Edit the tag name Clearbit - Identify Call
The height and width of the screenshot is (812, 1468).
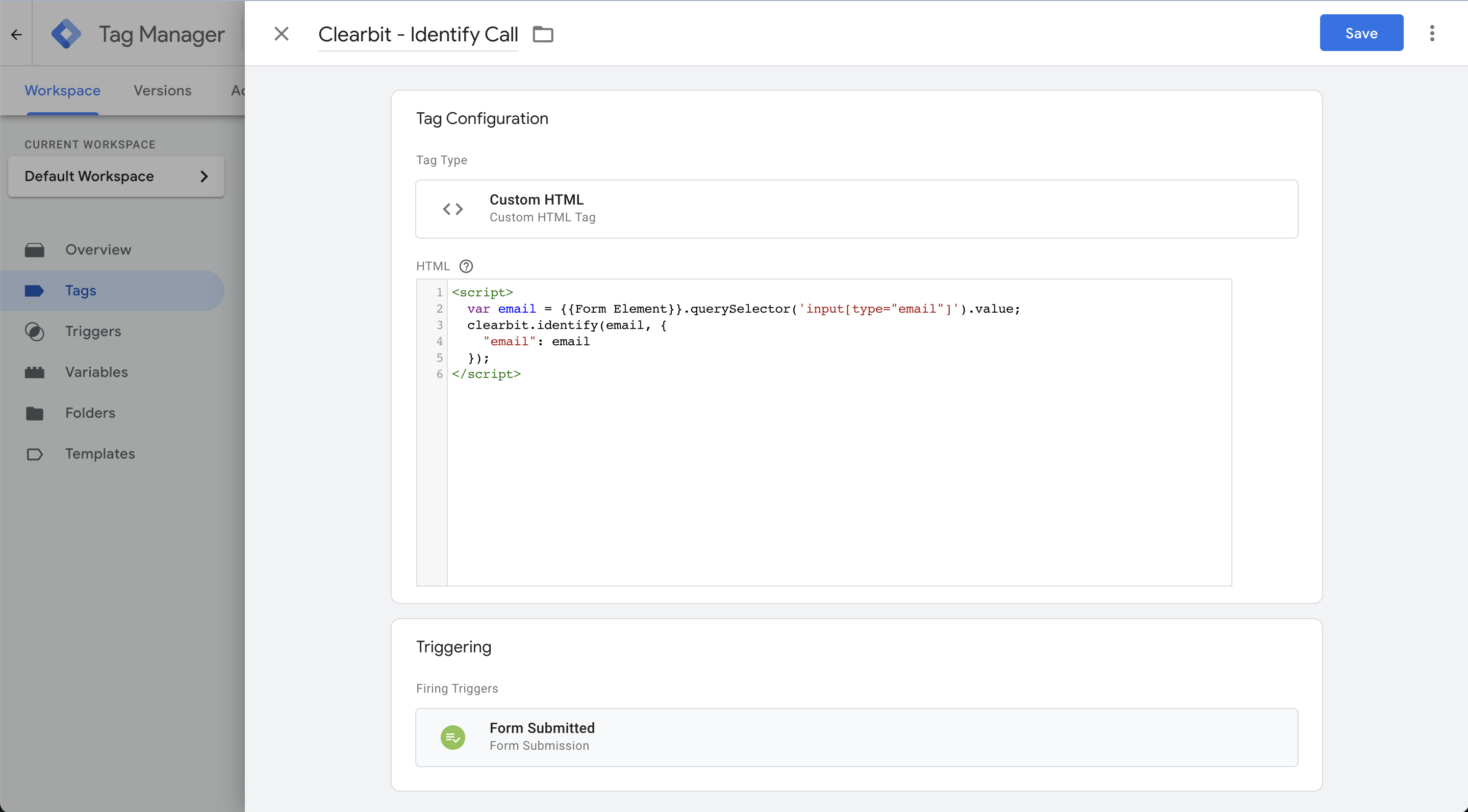coord(418,34)
